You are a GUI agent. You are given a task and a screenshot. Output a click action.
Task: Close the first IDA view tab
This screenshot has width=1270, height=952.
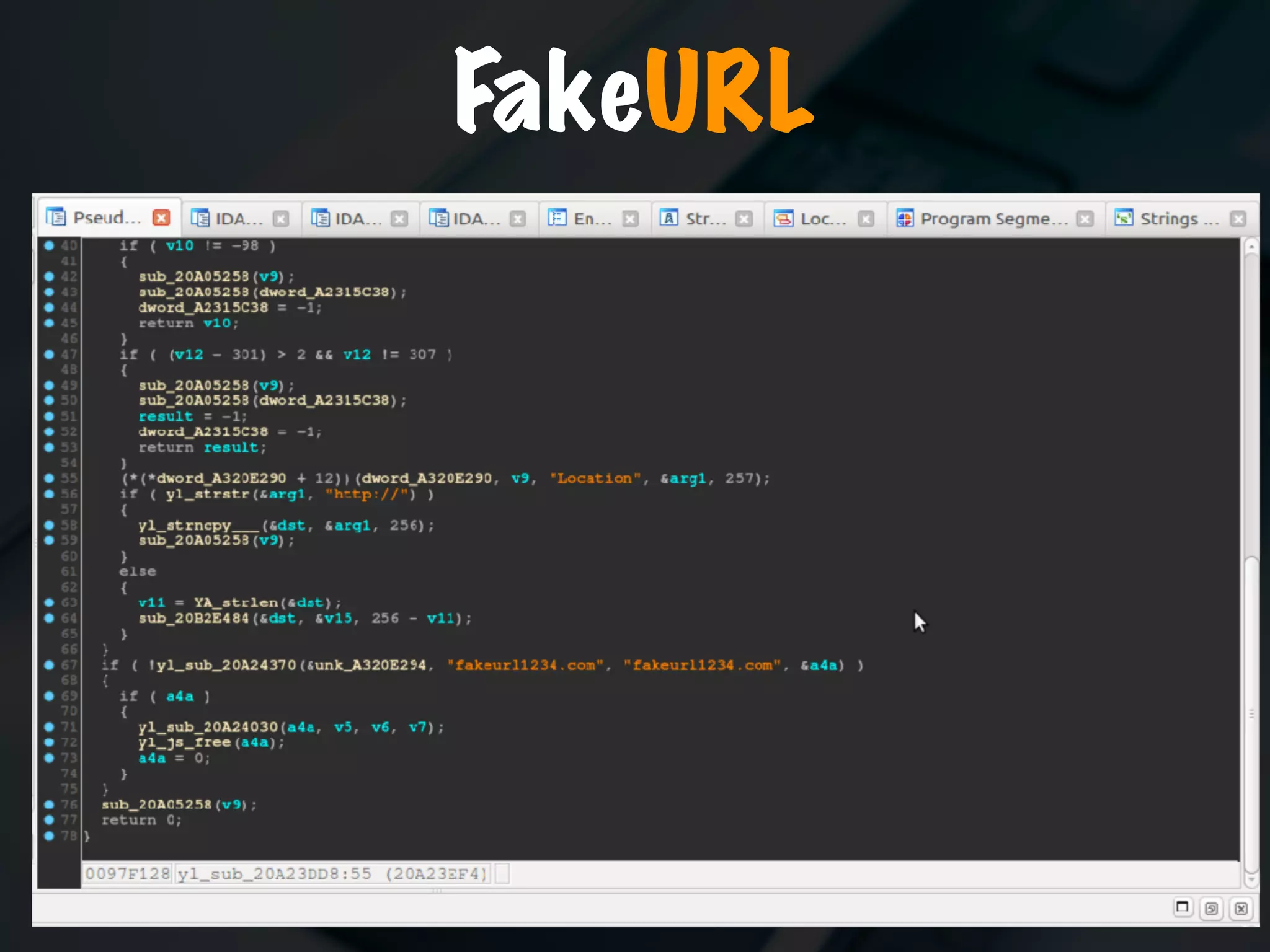(281, 219)
